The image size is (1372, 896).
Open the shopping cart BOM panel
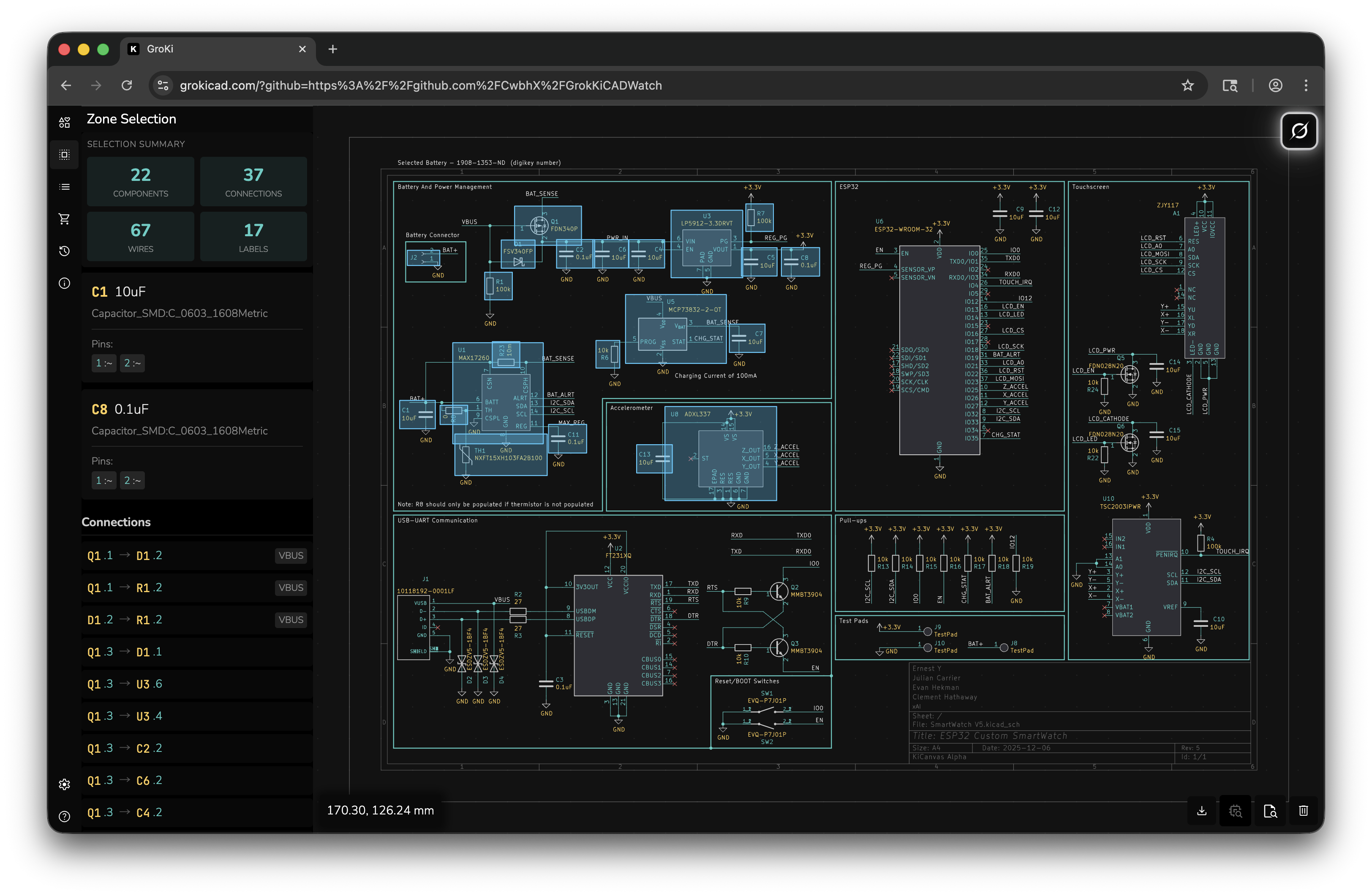tap(65, 219)
